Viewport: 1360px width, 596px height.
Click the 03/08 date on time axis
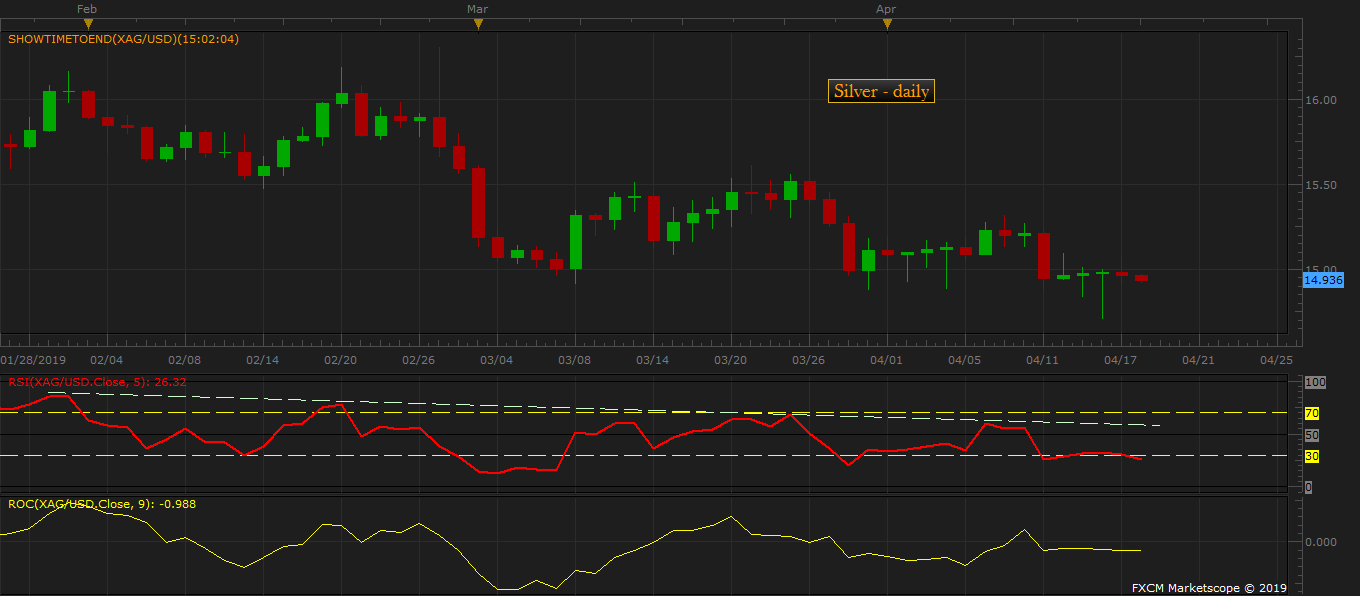tap(575, 359)
